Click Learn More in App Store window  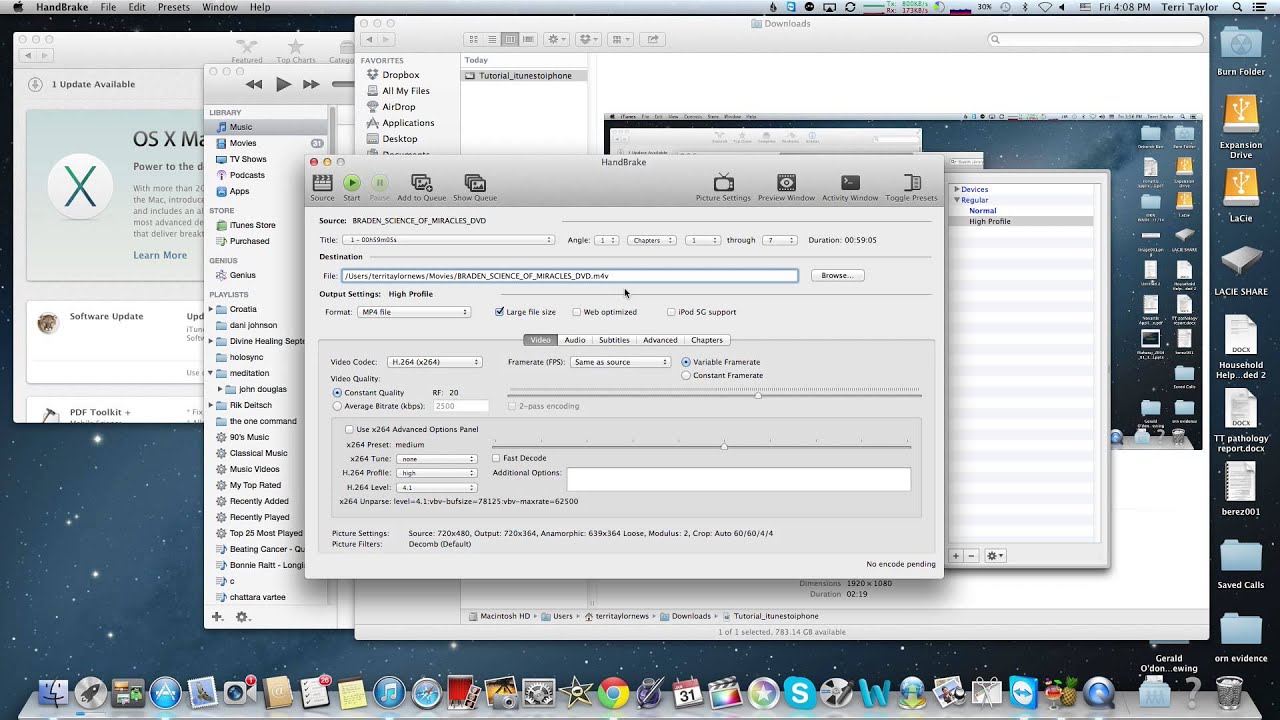(160, 255)
